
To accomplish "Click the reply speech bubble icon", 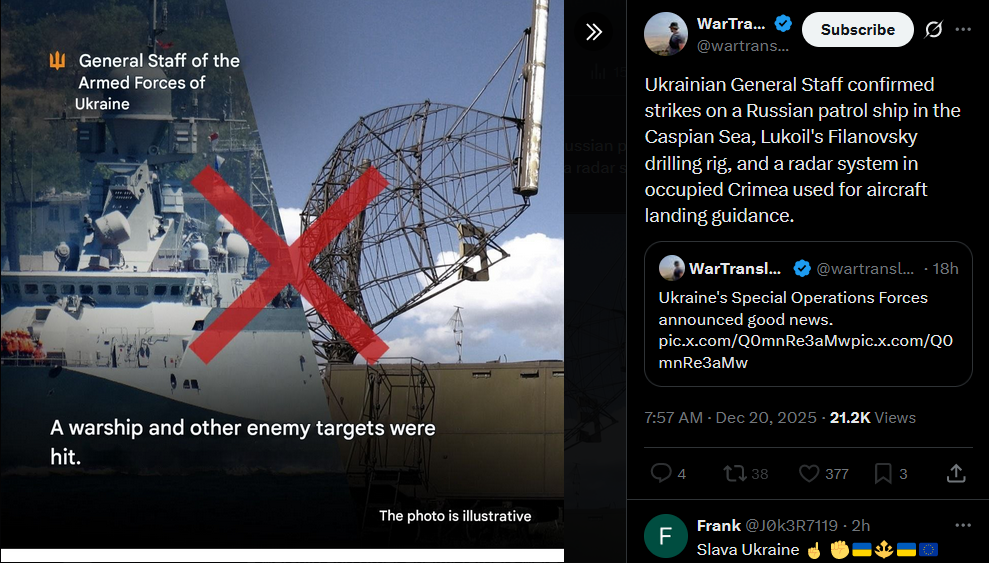I will (660, 473).
